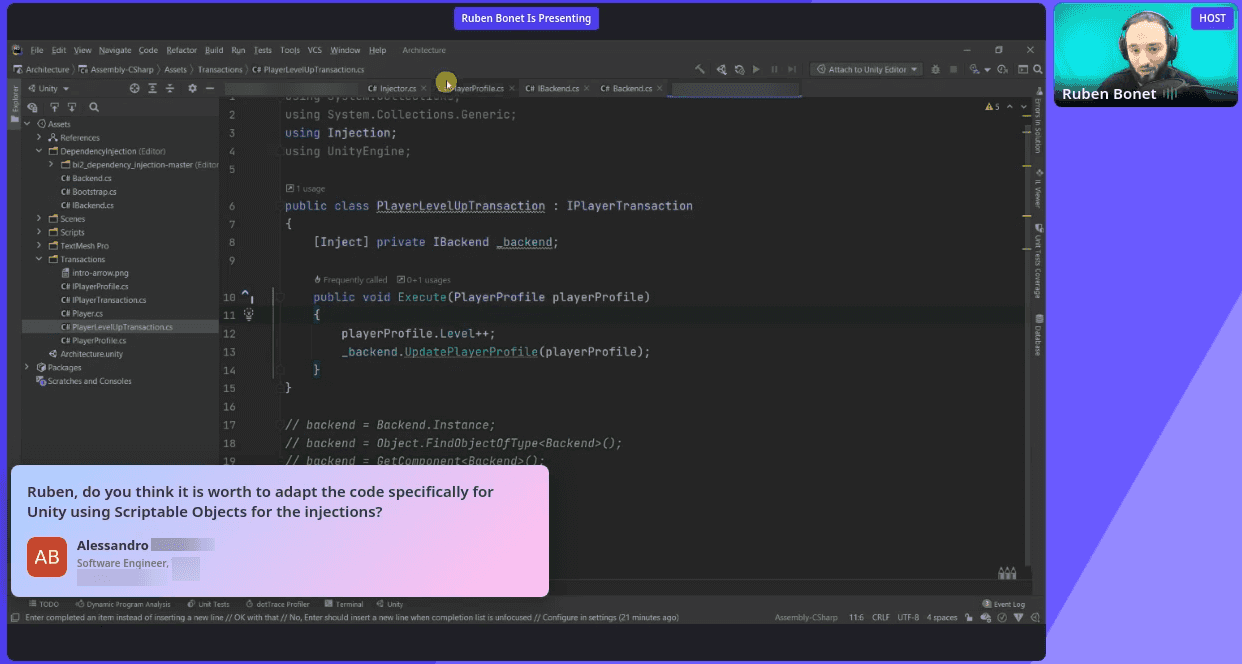Screen dimensions: 1242x664
Task: Open the Event Log from the status bar
Action: pos(1003,604)
